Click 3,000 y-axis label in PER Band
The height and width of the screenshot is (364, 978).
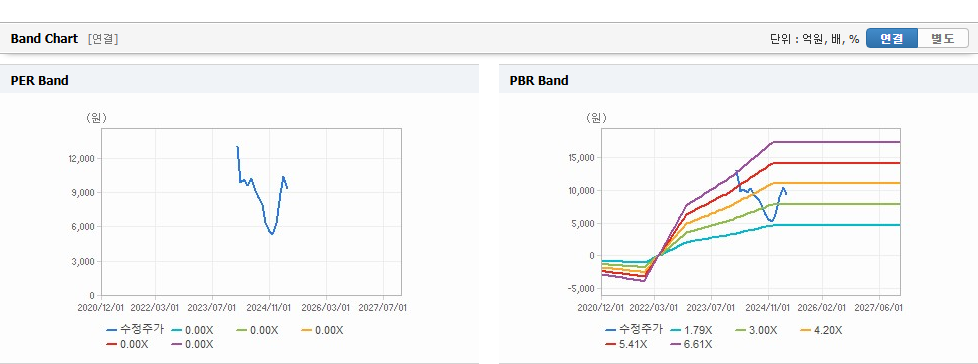coord(83,261)
